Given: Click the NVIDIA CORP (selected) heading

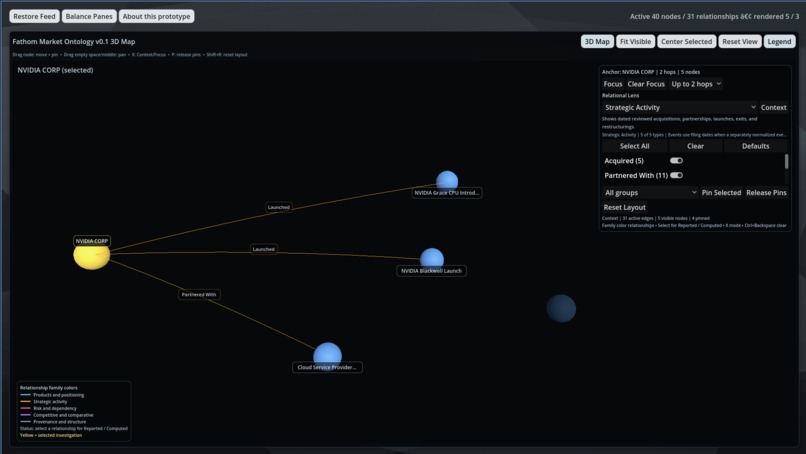Looking at the screenshot, I should [56, 70].
